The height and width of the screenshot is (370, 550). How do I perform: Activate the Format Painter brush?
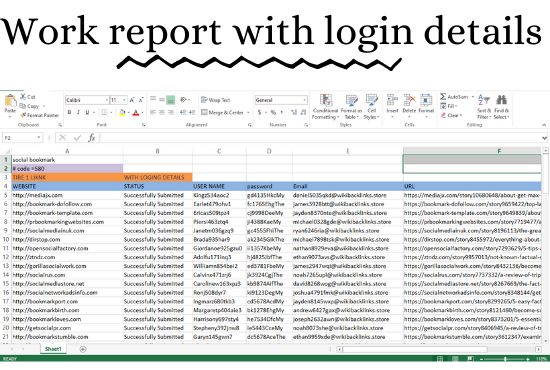pos(39,115)
